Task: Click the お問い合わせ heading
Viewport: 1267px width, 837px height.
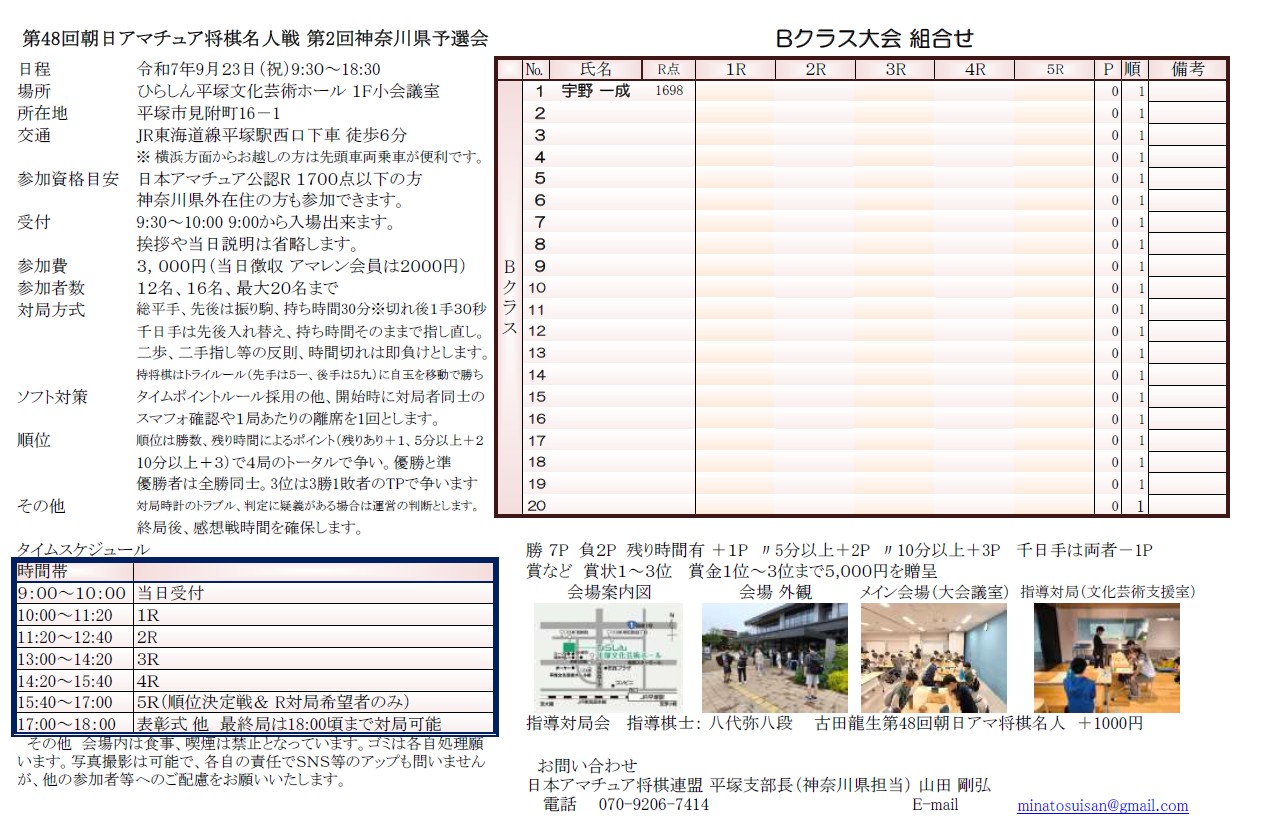Action: [x=587, y=766]
